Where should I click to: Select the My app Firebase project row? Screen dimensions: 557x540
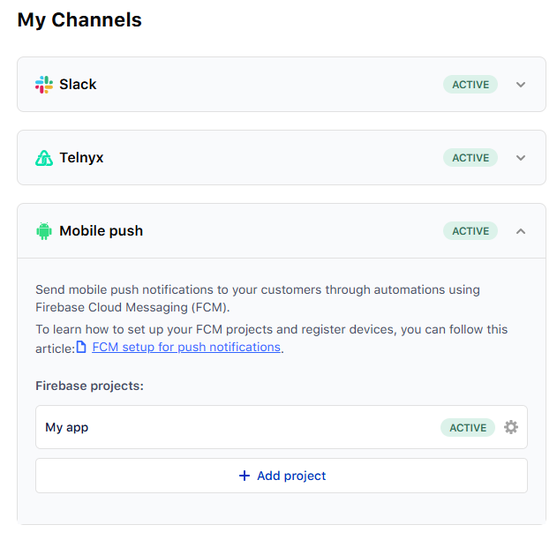point(281,427)
